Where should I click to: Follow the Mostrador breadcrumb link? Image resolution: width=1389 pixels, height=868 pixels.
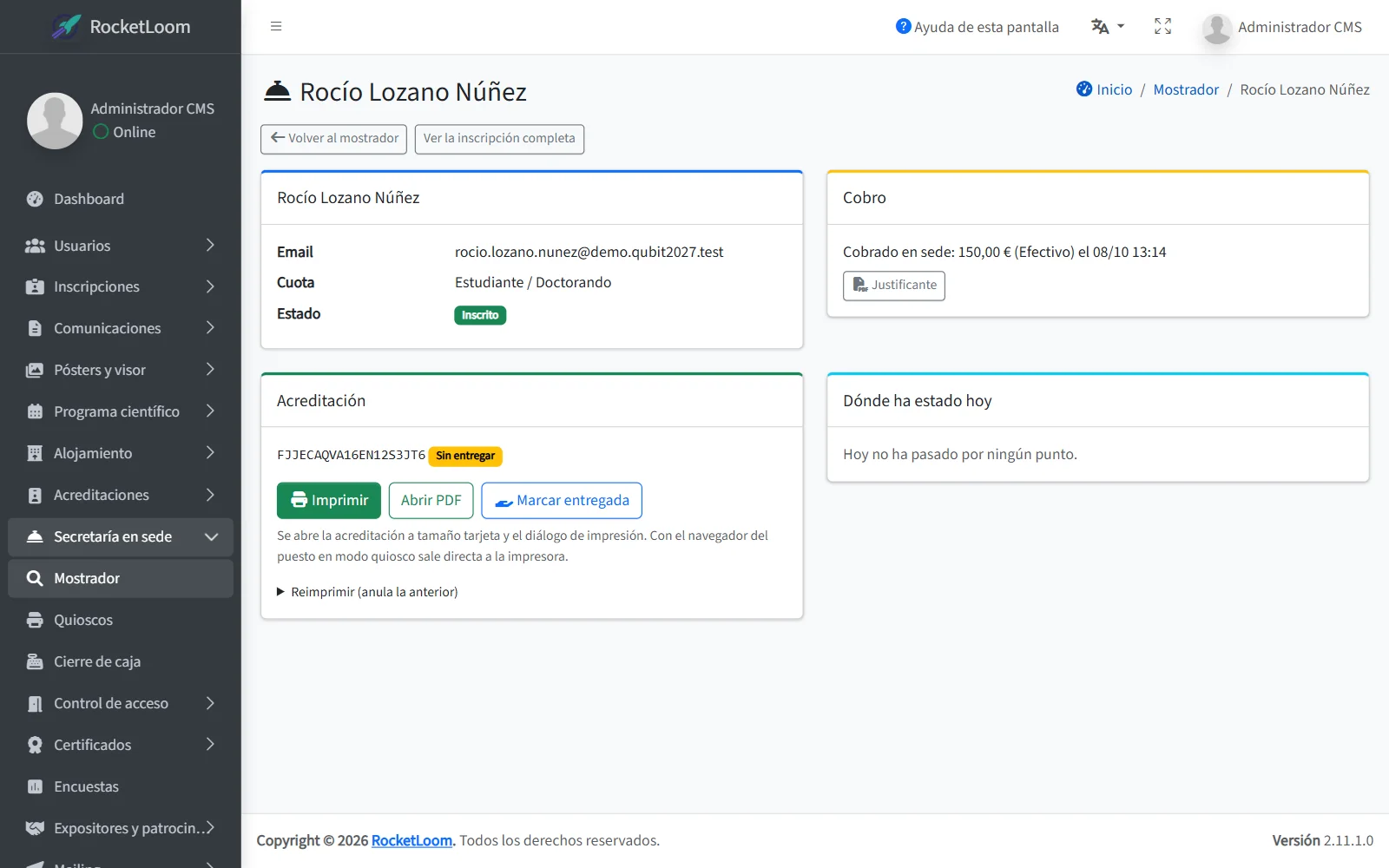click(x=1186, y=89)
